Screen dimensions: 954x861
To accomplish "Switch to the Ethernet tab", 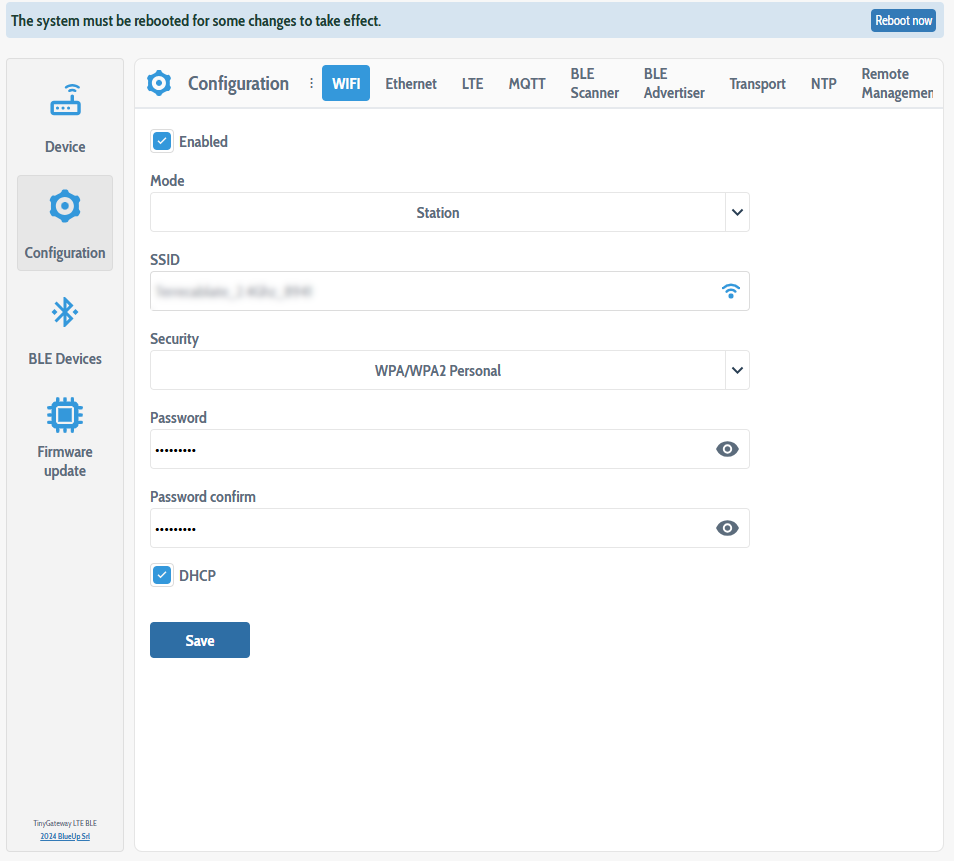I will point(410,83).
